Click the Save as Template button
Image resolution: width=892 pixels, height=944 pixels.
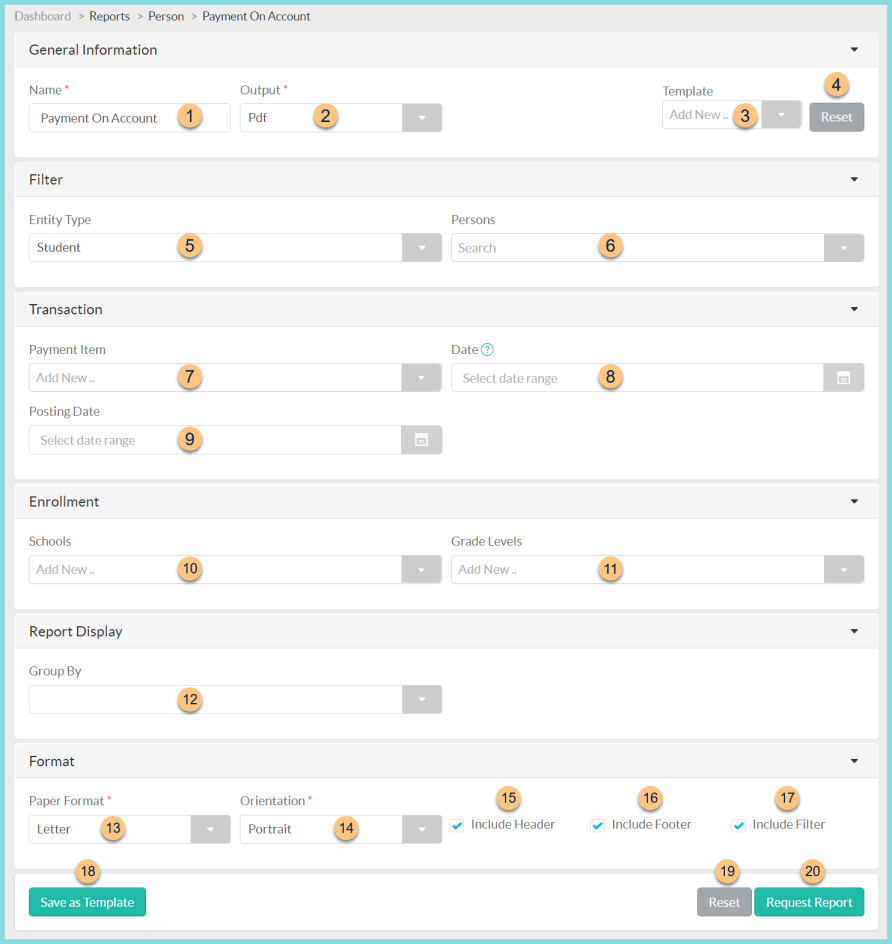[87, 901]
